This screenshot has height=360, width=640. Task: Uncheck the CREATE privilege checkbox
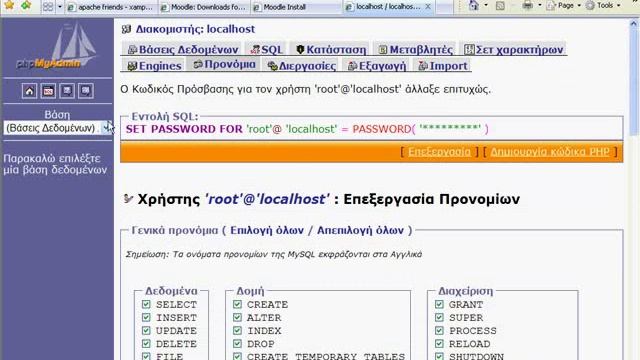click(237, 304)
